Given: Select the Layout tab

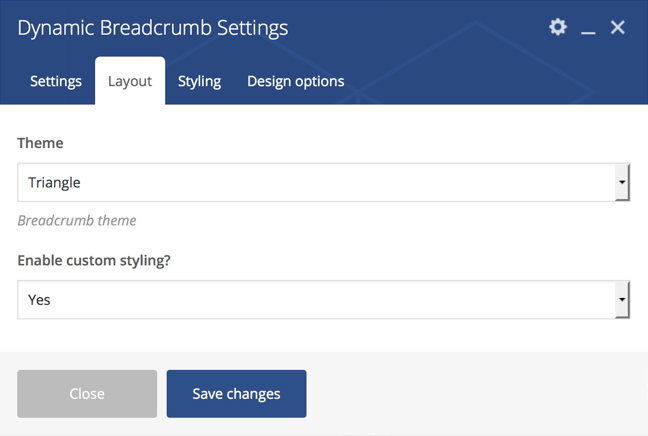Looking at the screenshot, I should coord(130,81).
